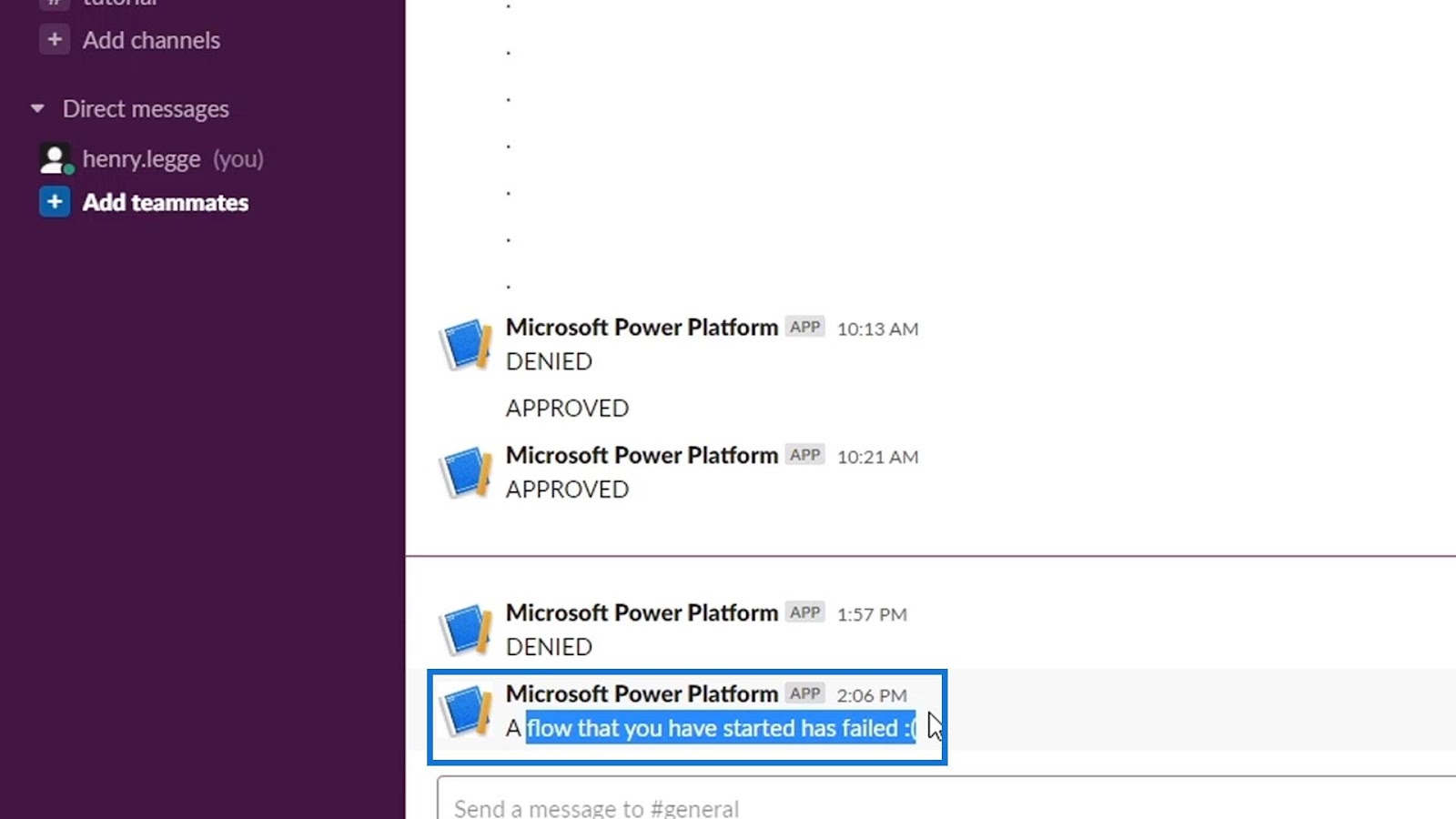This screenshot has height=819, width=1456.
Task: Collapse the Direct messages section arrow
Action: coord(37,109)
